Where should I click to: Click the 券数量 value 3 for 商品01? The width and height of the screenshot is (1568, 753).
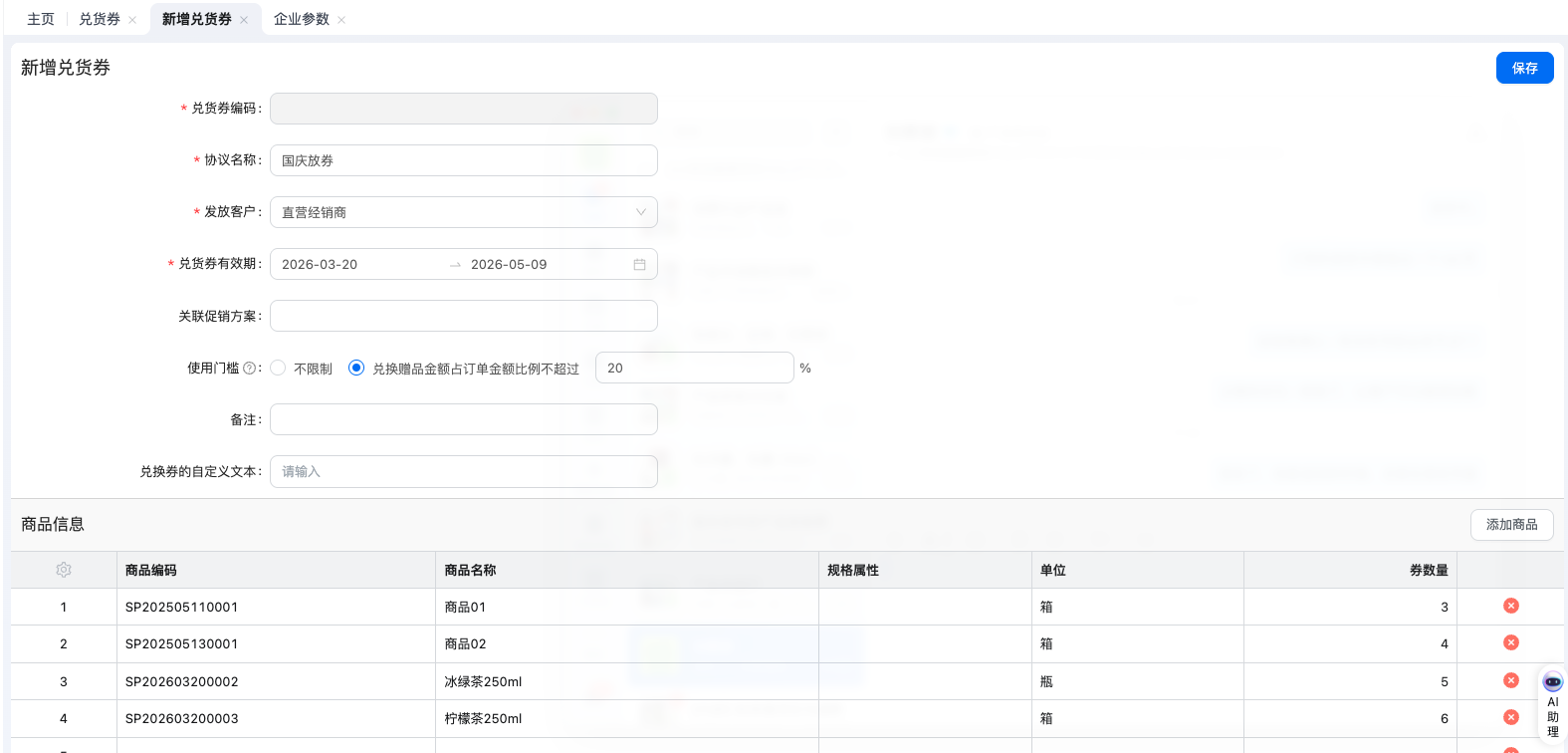(1350, 607)
